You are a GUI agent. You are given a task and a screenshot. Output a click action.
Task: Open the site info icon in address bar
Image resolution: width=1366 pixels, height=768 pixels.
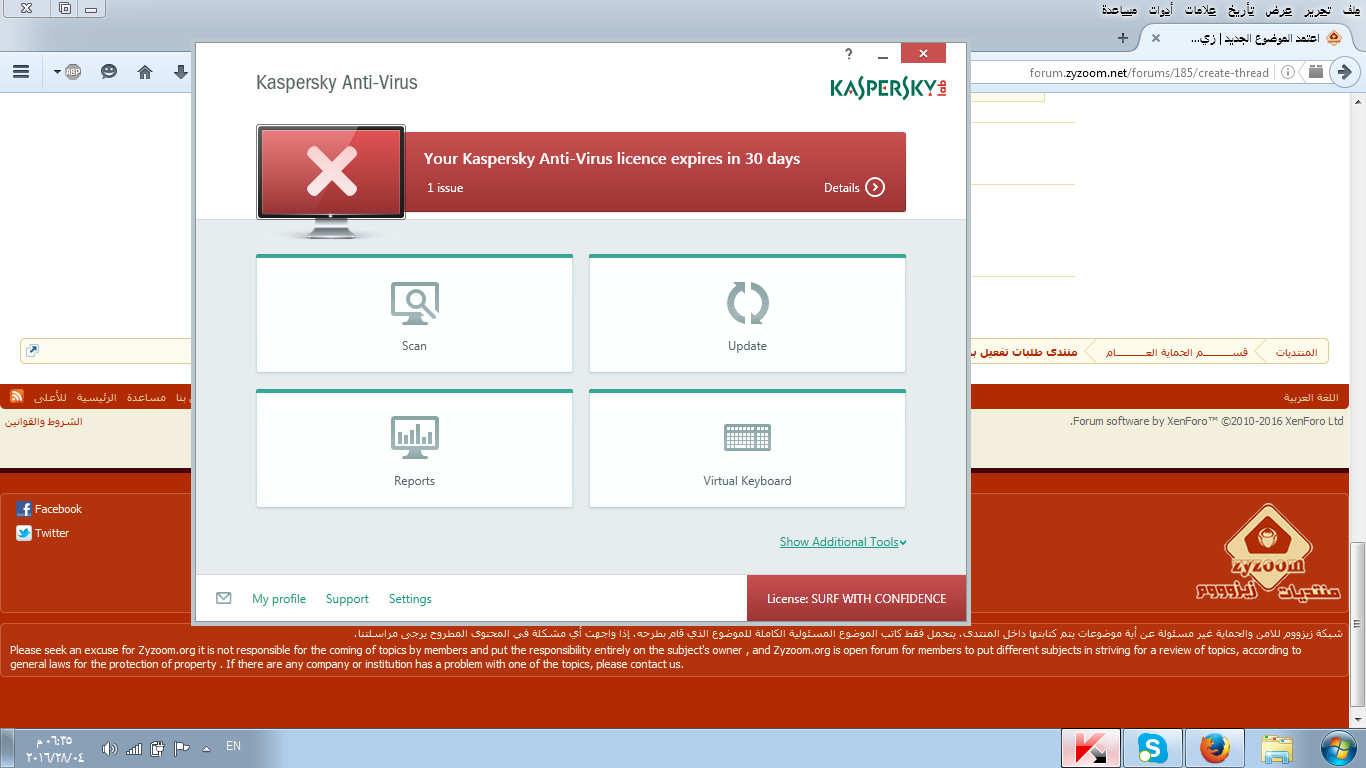click(x=1288, y=72)
